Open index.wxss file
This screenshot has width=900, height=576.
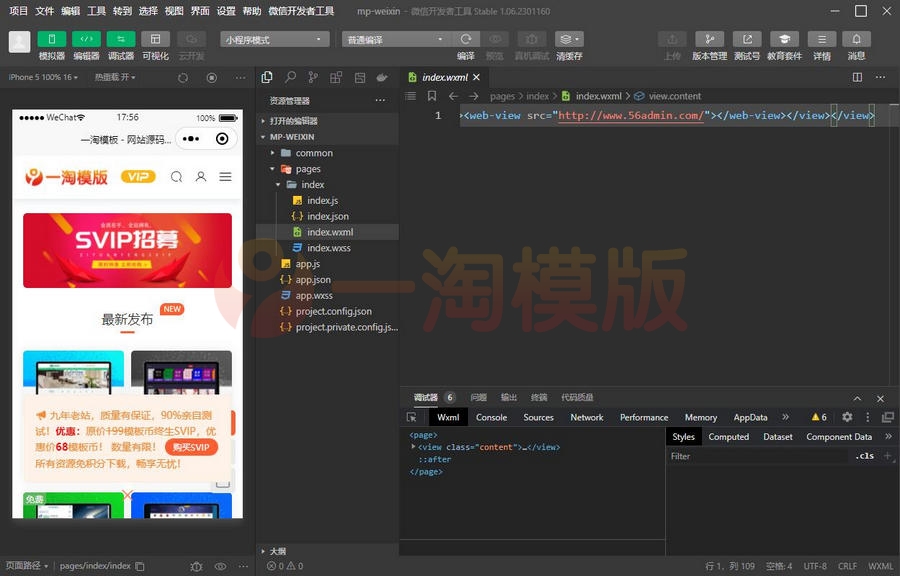327,248
